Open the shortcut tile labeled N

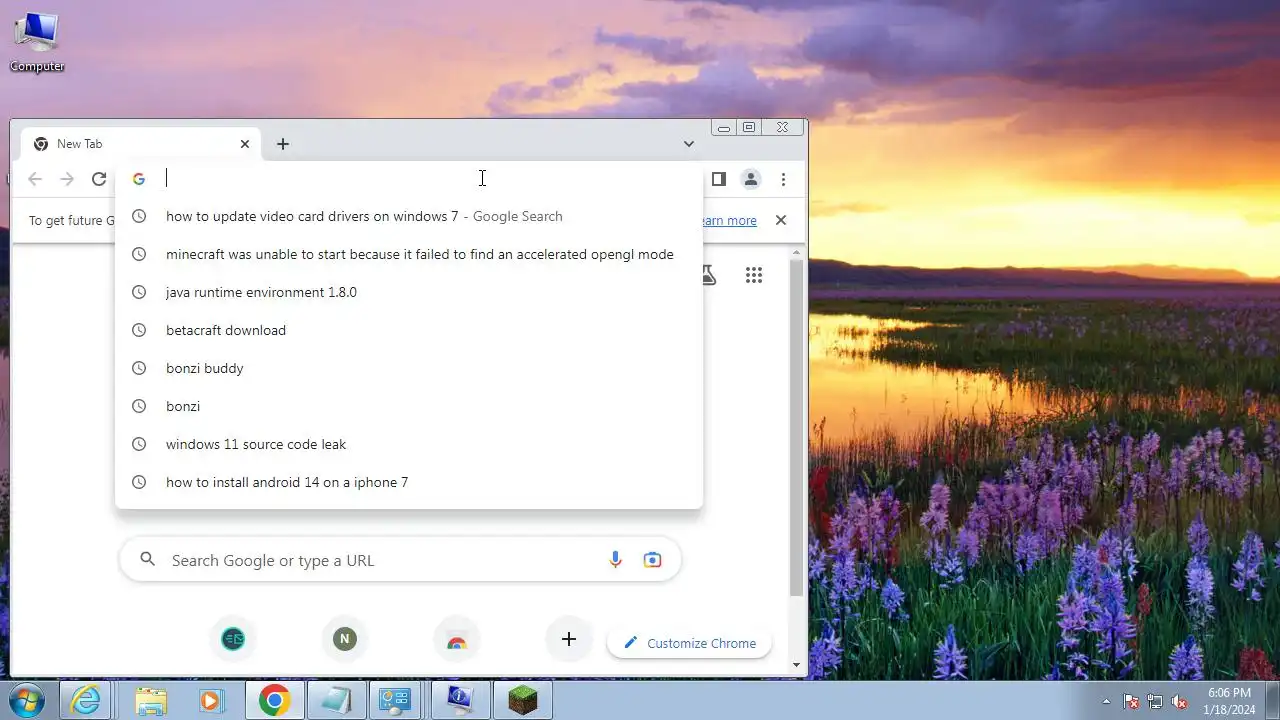click(345, 638)
